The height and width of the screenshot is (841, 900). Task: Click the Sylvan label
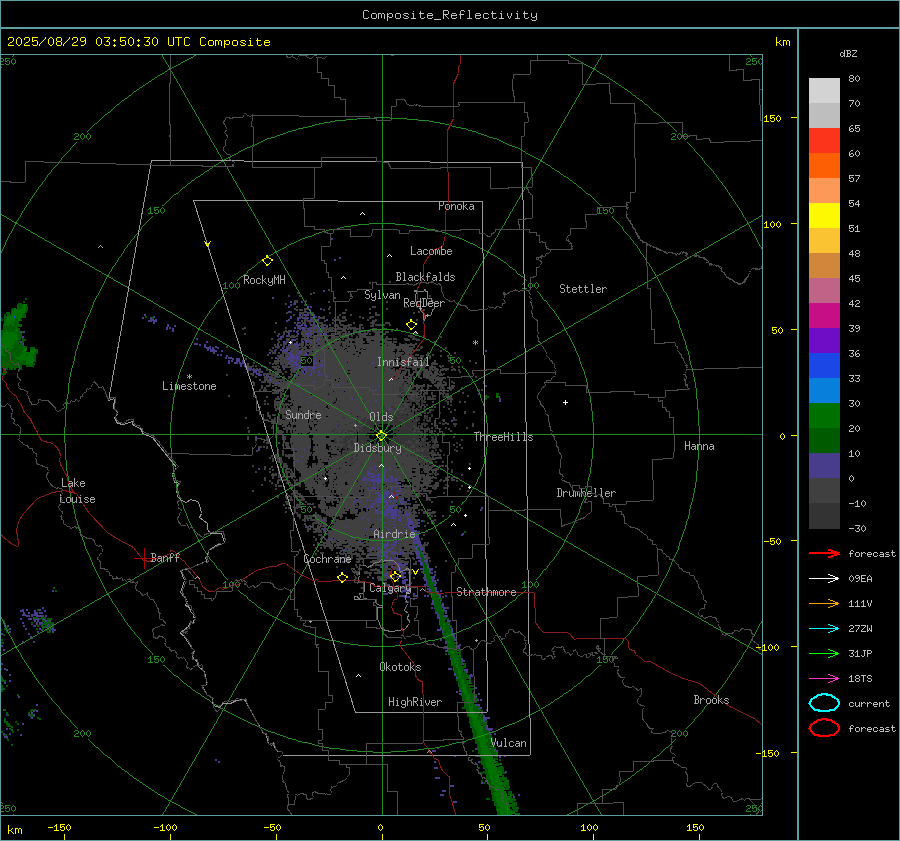[382, 295]
